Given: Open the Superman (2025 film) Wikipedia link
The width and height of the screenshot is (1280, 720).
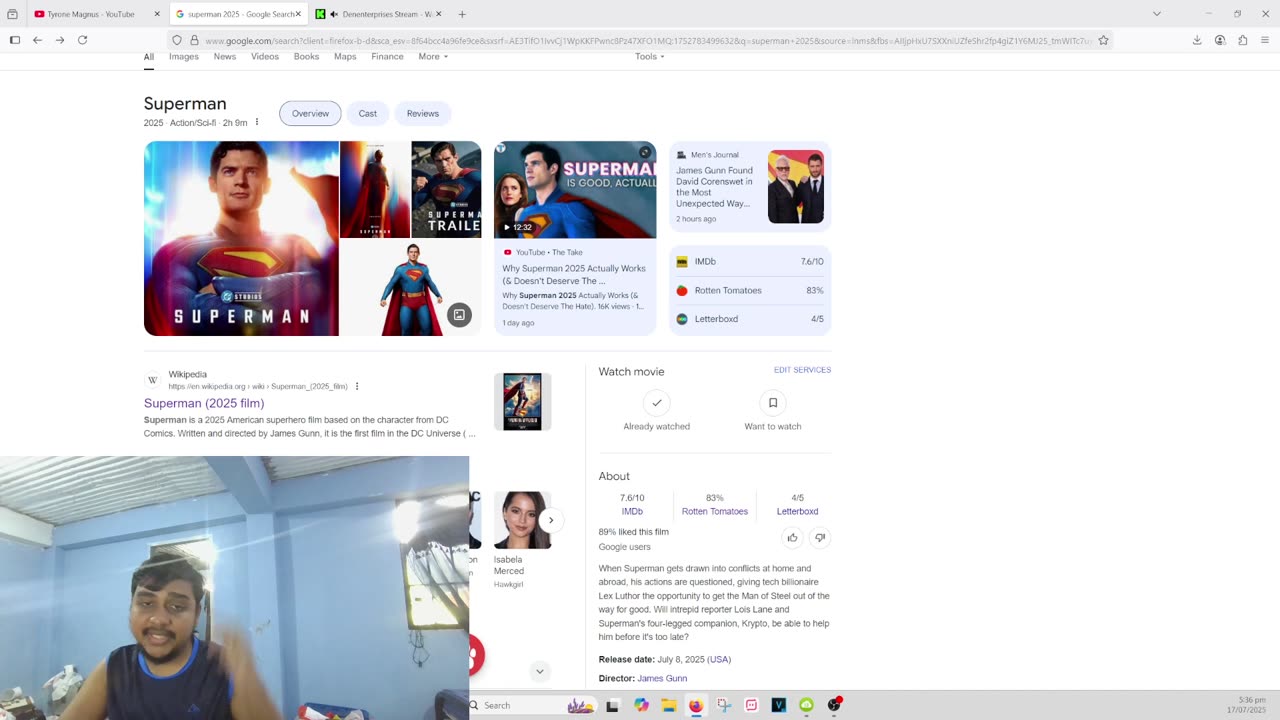Looking at the screenshot, I should (204, 403).
